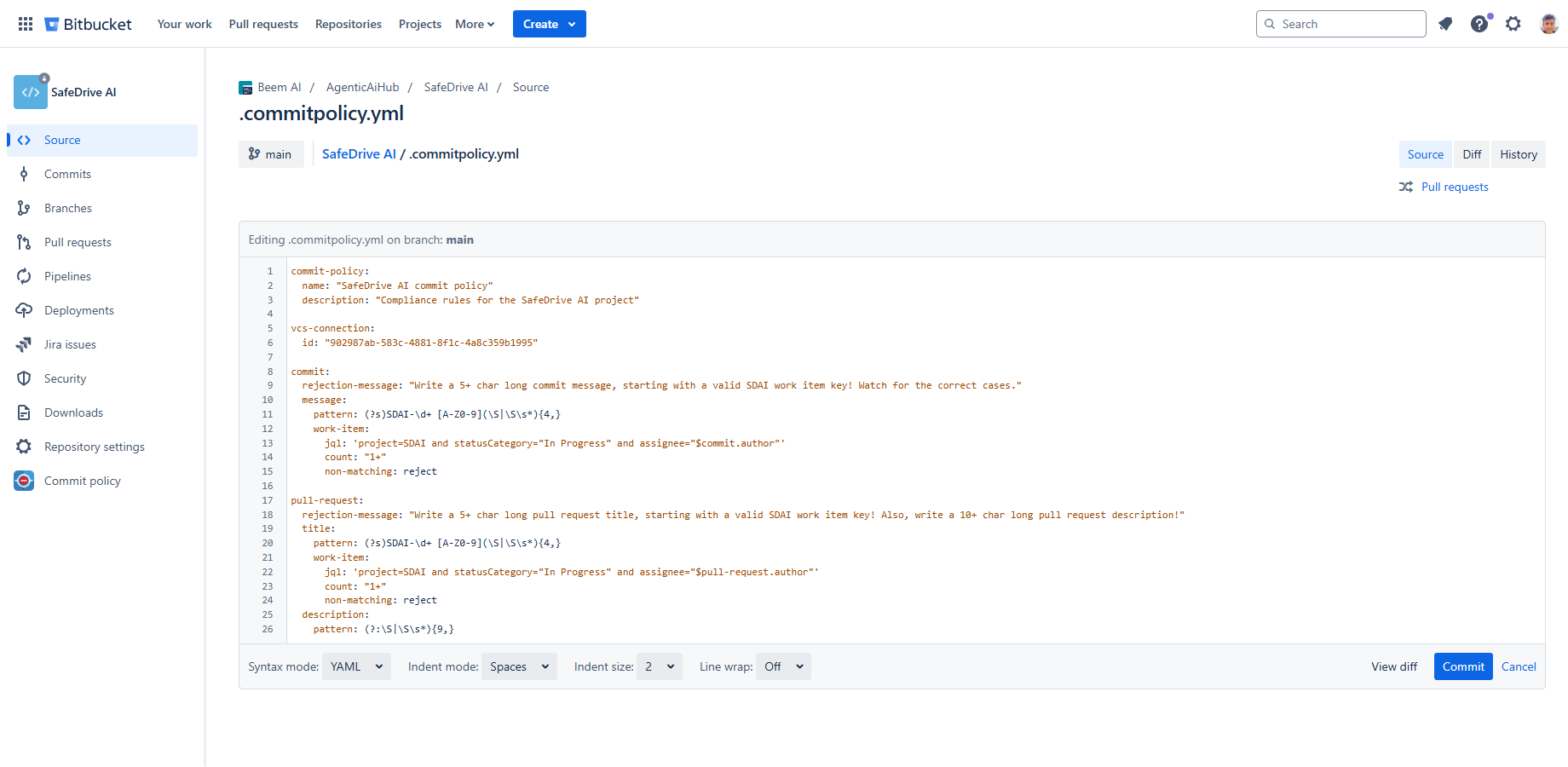Open Deployments in the sidebar

[102, 310]
